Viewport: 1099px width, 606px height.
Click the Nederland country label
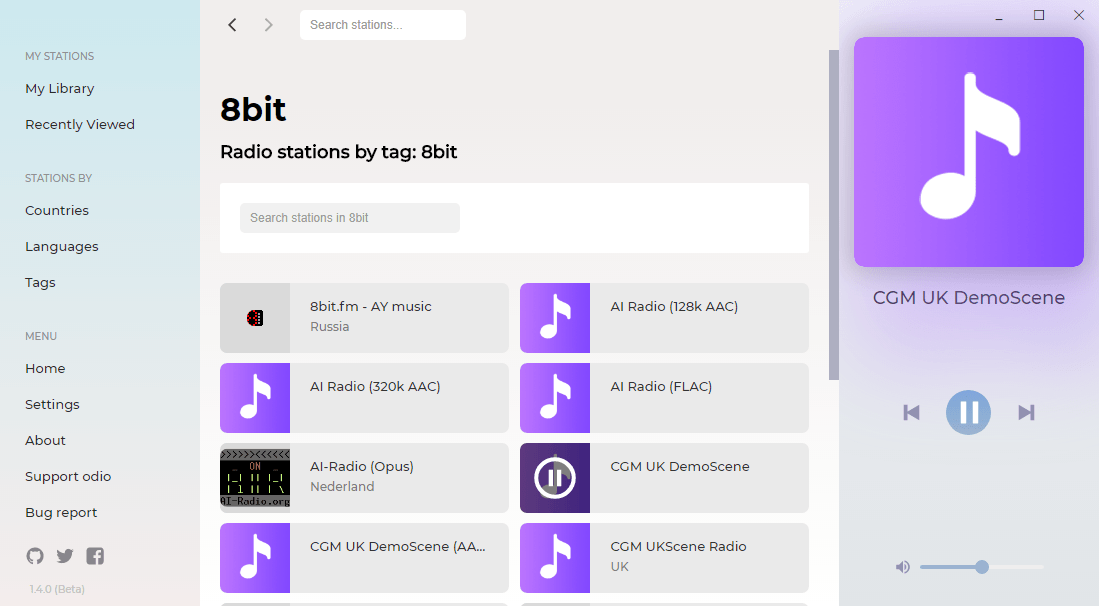pos(342,486)
